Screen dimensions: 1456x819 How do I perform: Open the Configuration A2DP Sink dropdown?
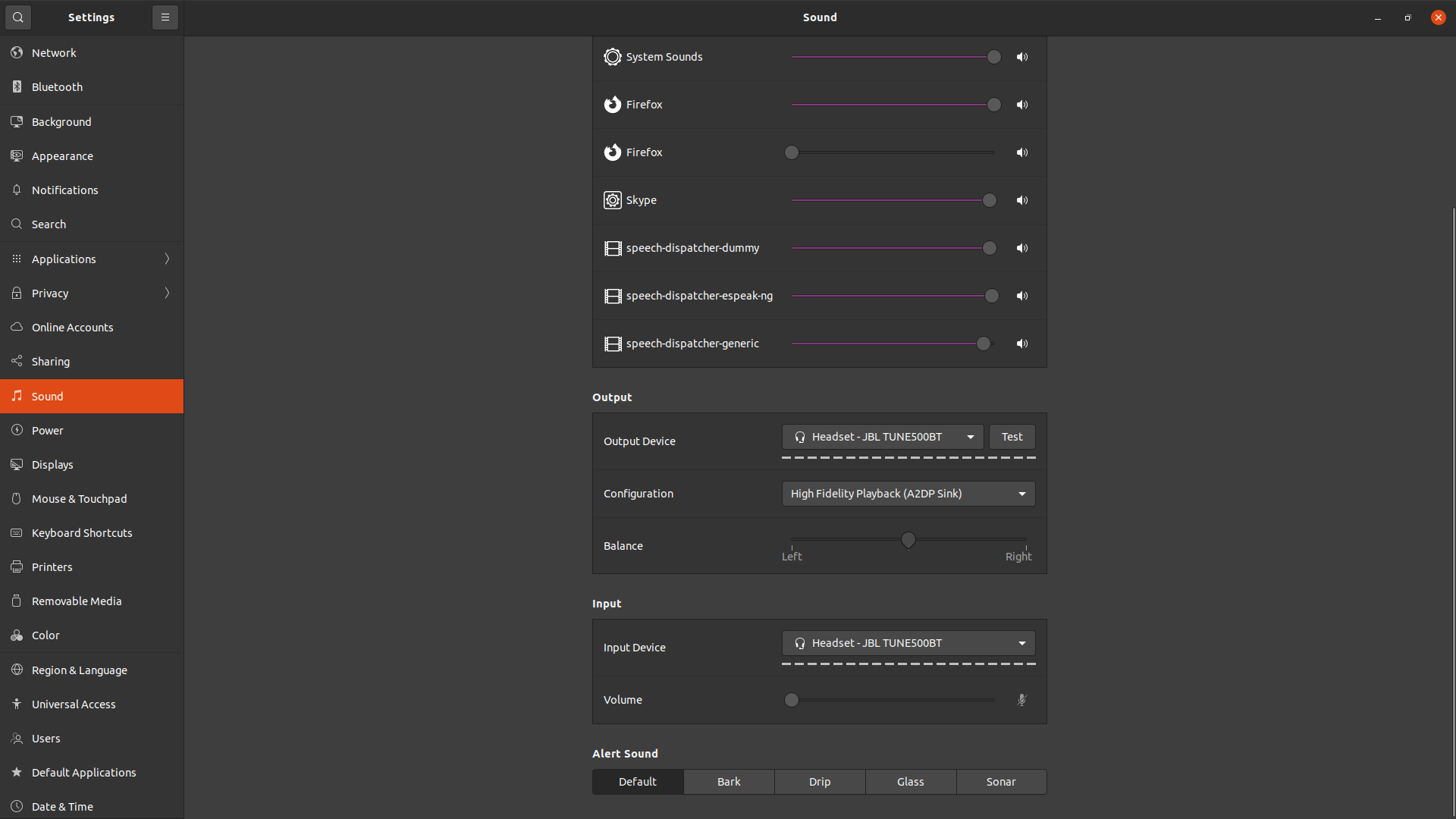[908, 494]
